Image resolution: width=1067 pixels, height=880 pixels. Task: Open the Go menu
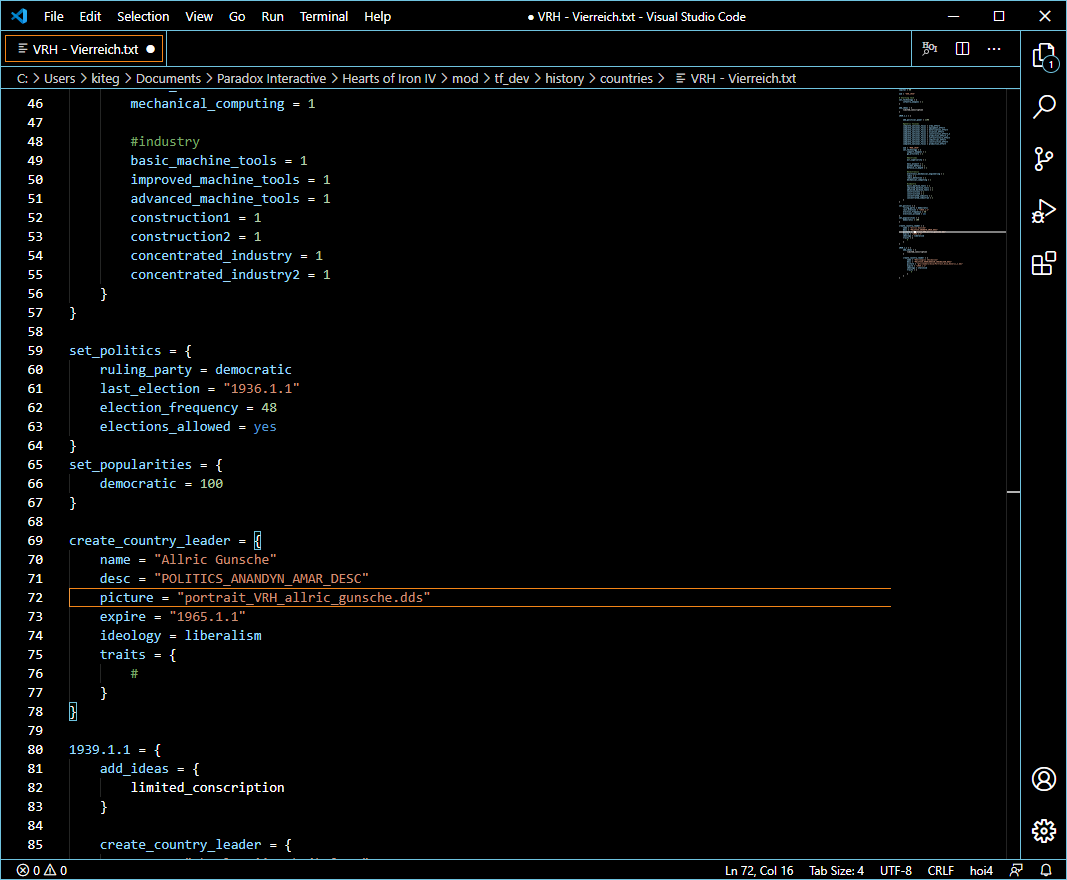click(x=237, y=16)
